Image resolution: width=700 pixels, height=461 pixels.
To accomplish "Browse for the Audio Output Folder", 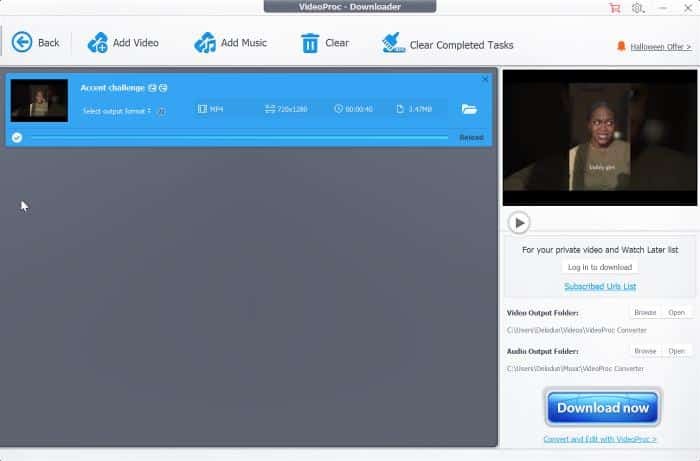I will pos(645,351).
